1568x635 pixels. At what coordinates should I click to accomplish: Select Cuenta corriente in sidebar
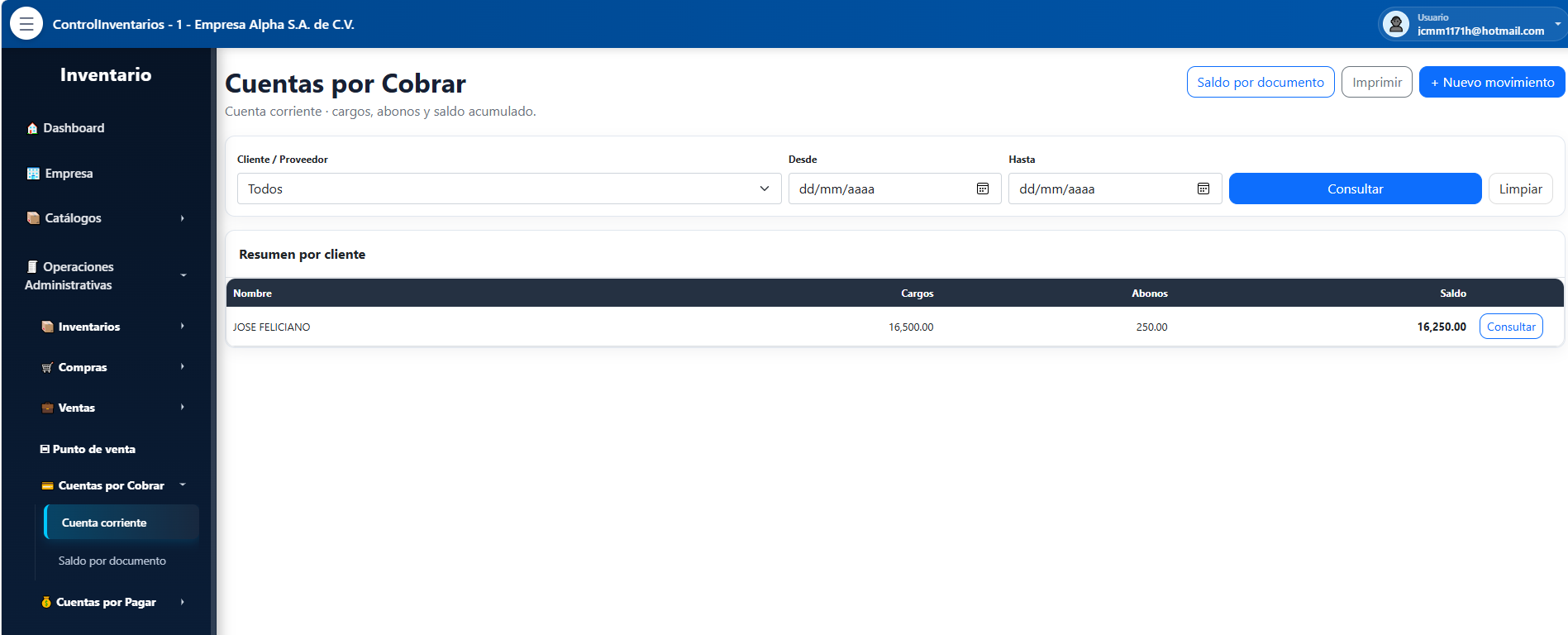[122, 523]
